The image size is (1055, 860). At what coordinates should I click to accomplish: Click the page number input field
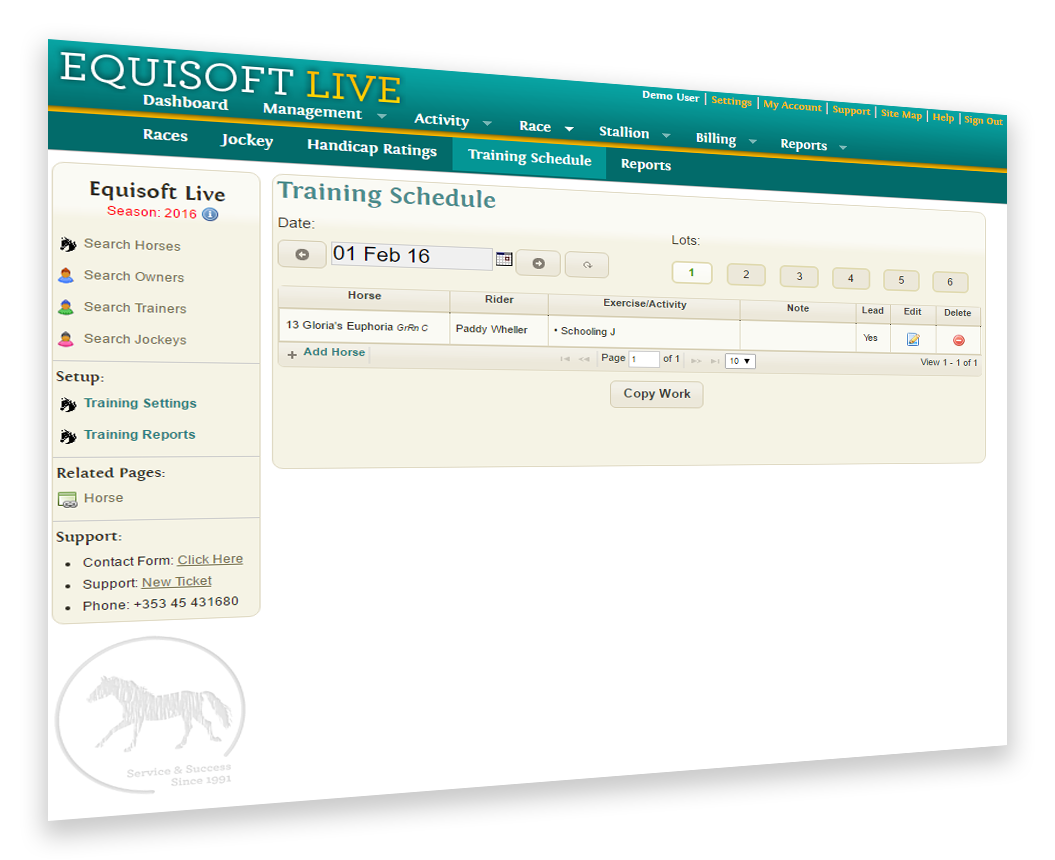pos(644,359)
